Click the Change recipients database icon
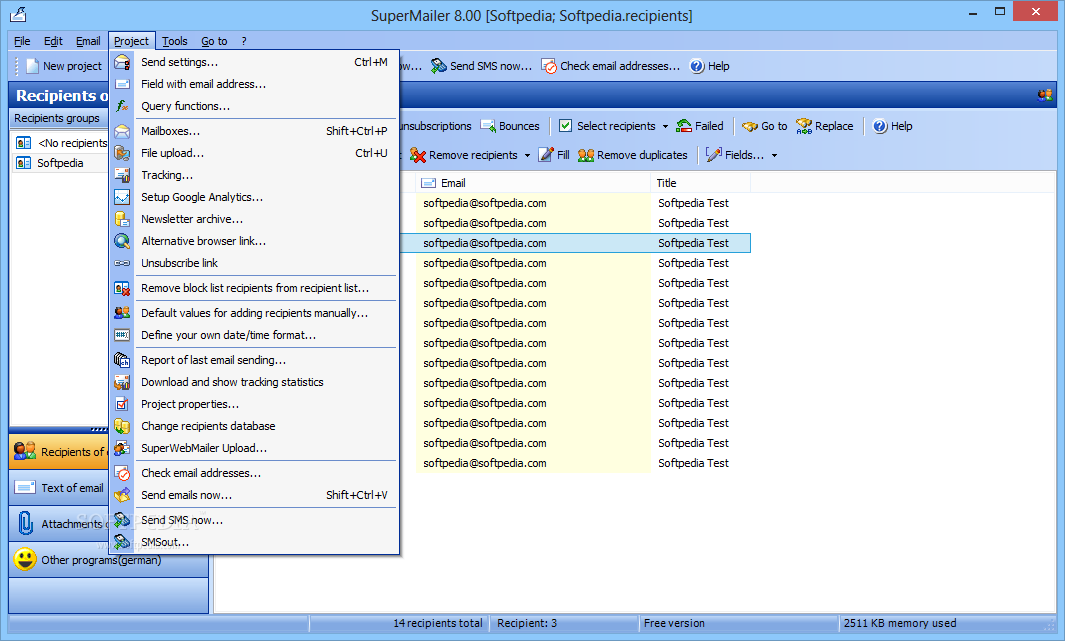Viewport: 1065px width, 641px height. [122, 426]
